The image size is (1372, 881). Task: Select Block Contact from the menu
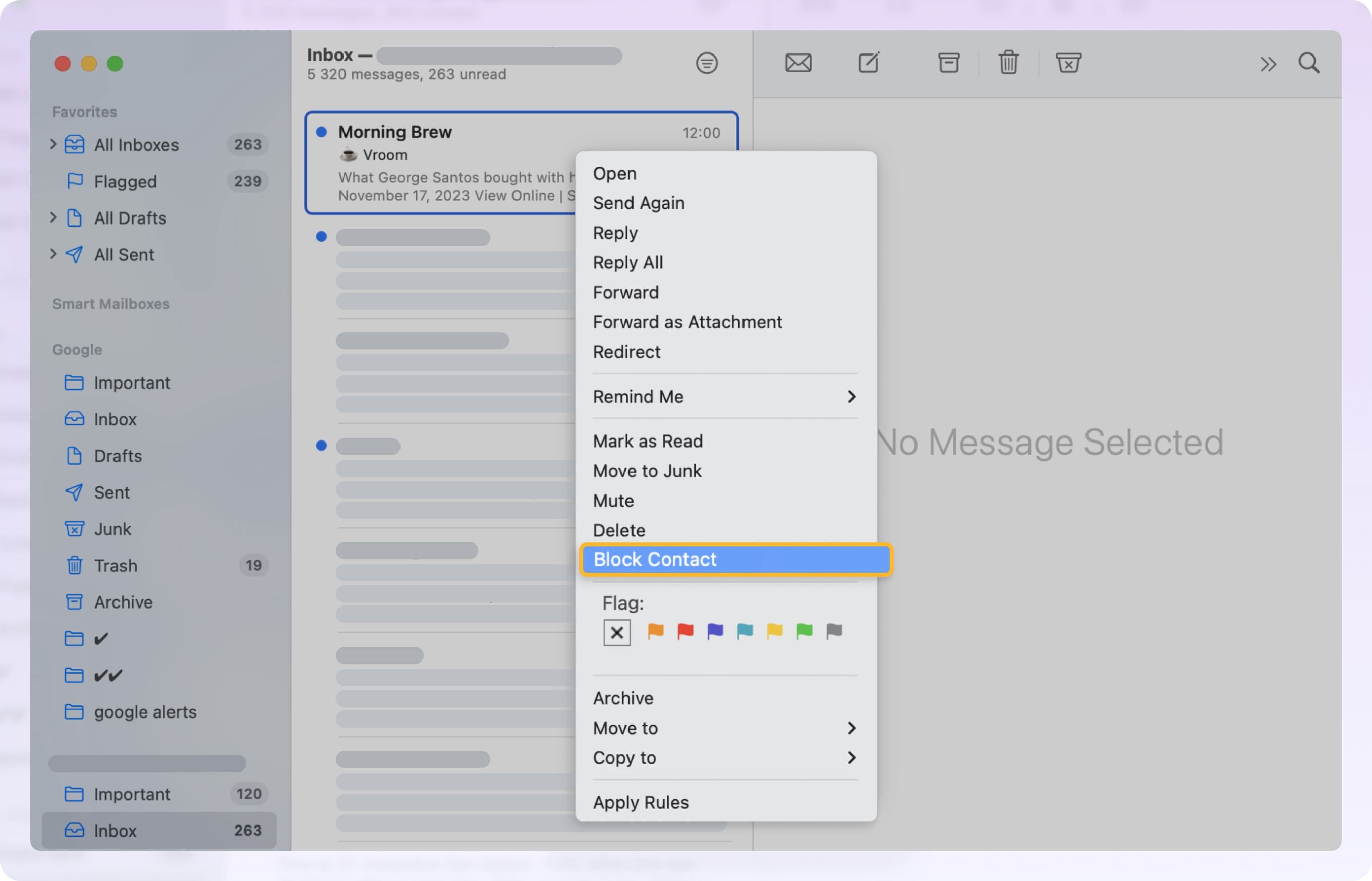click(655, 559)
